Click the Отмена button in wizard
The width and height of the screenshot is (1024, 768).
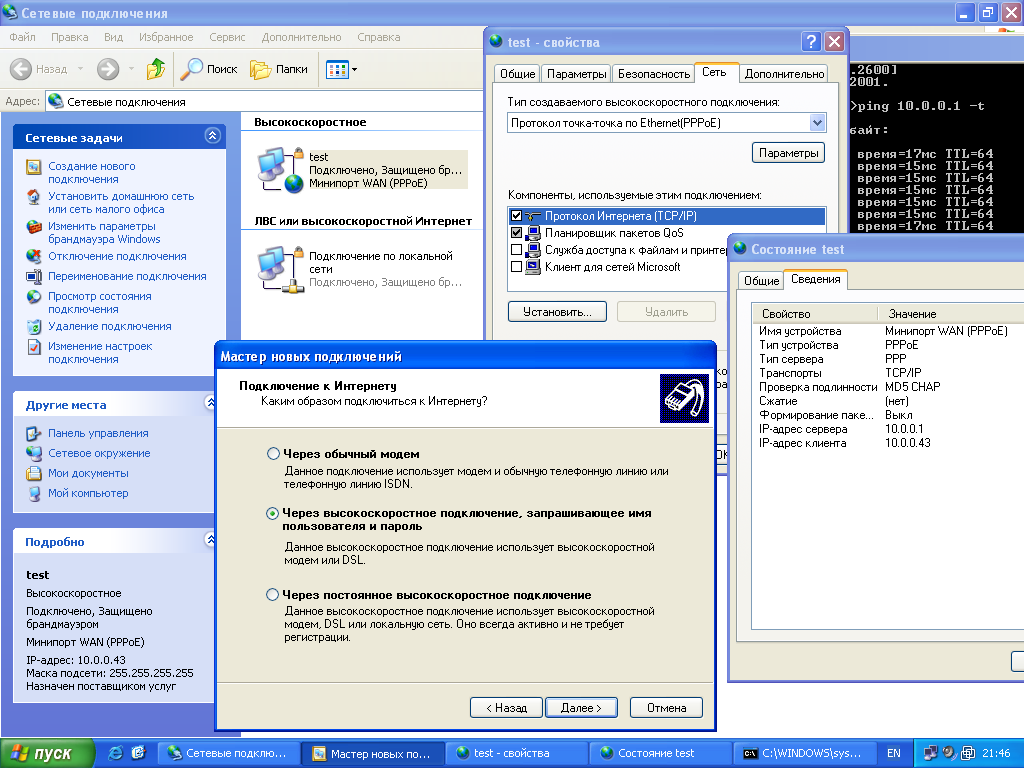pyautogui.click(x=666, y=708)
